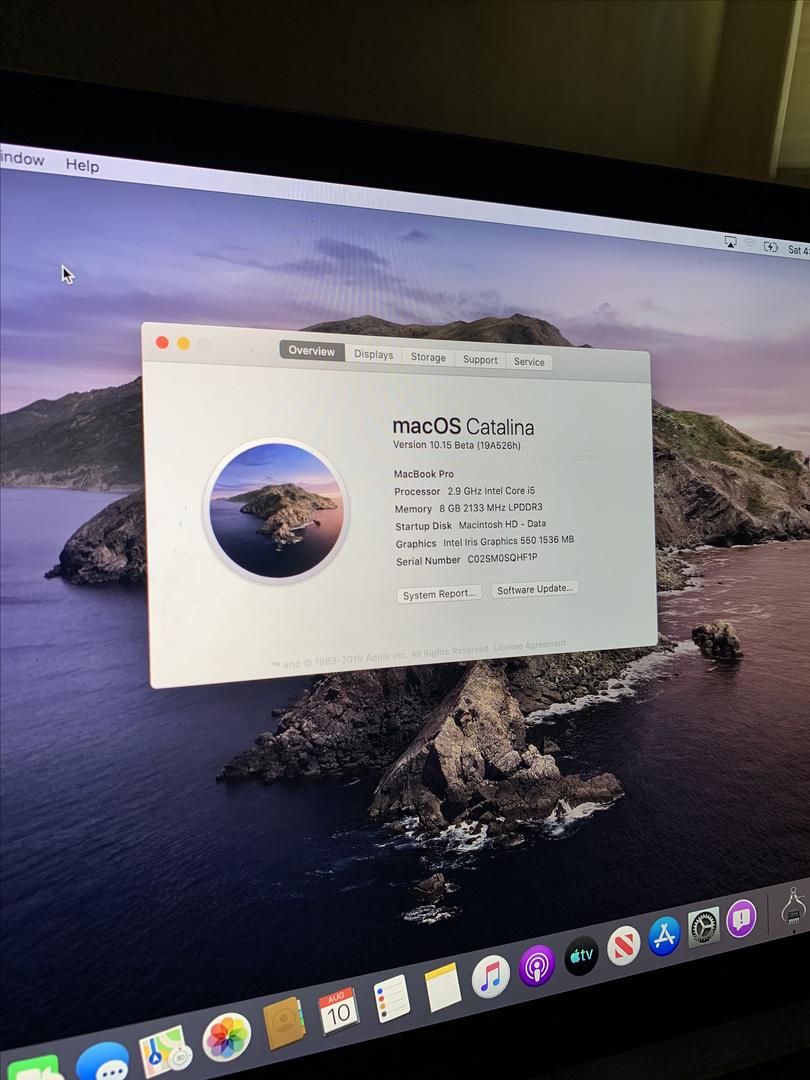Screen dimensions: 810x1080
Task: Open Podcasts from the Dock
Action: tap(537, 966)
